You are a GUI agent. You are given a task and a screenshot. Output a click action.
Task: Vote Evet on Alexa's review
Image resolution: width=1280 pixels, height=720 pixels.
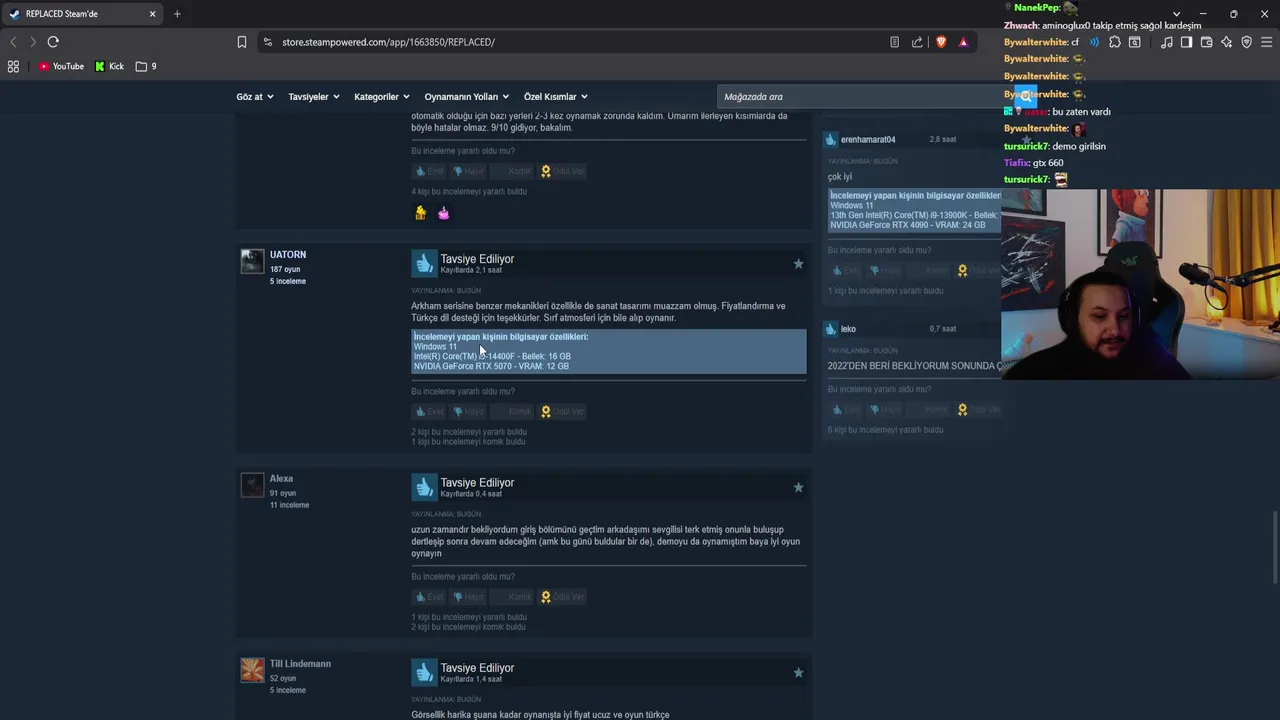pos(430,597)
